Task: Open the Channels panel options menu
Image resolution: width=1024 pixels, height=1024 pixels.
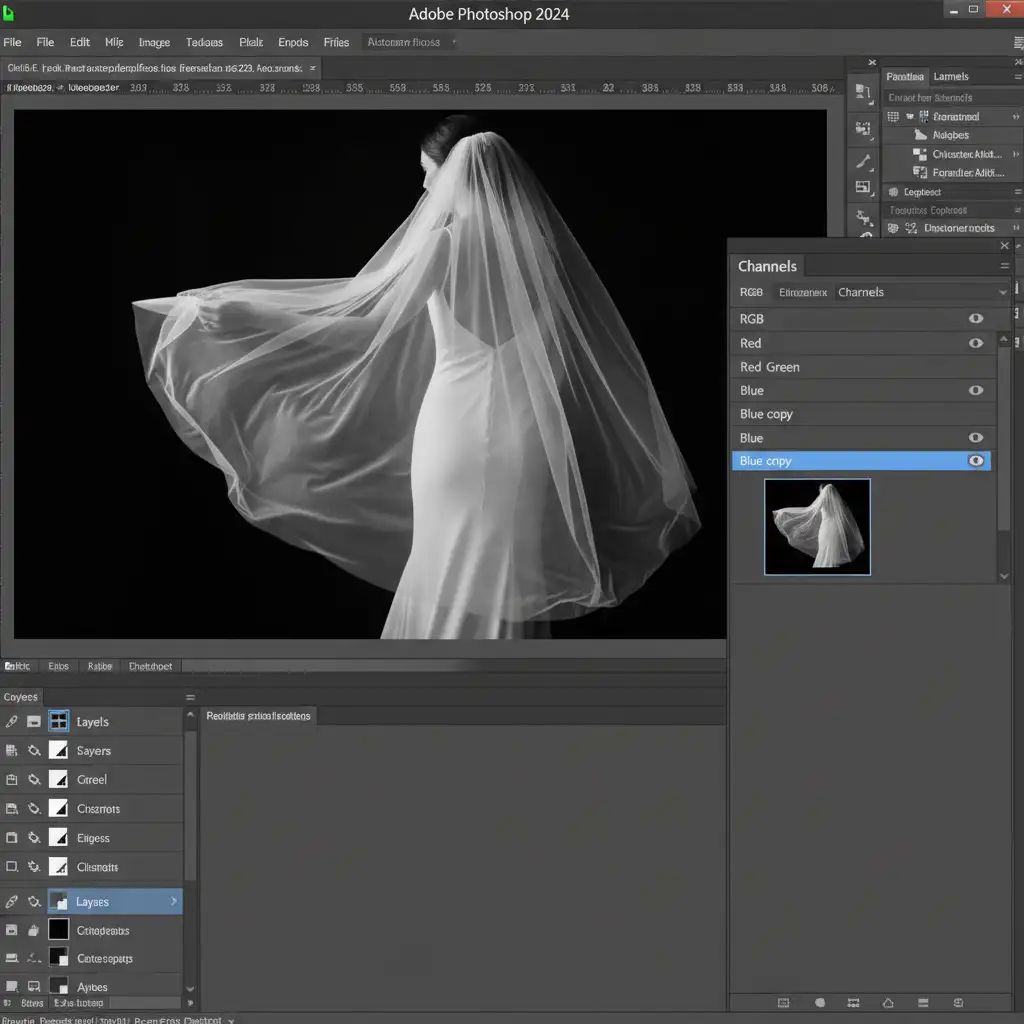Action: pos(1005,266)
